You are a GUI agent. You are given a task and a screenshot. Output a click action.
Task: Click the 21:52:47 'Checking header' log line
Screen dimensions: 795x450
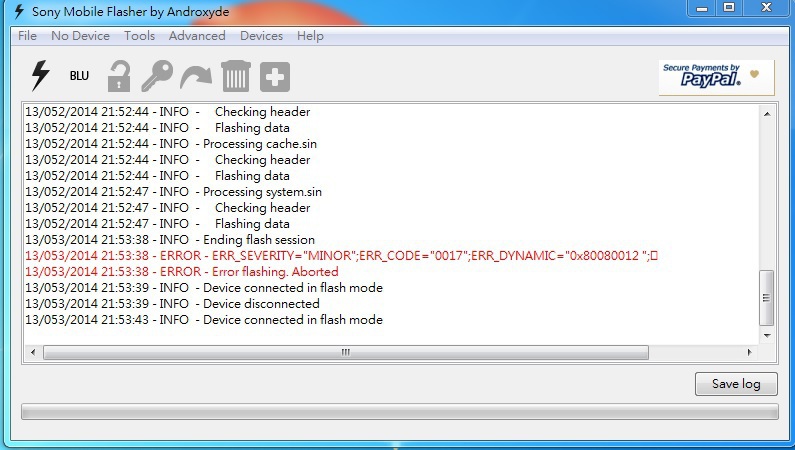click(x=167, y=208)
